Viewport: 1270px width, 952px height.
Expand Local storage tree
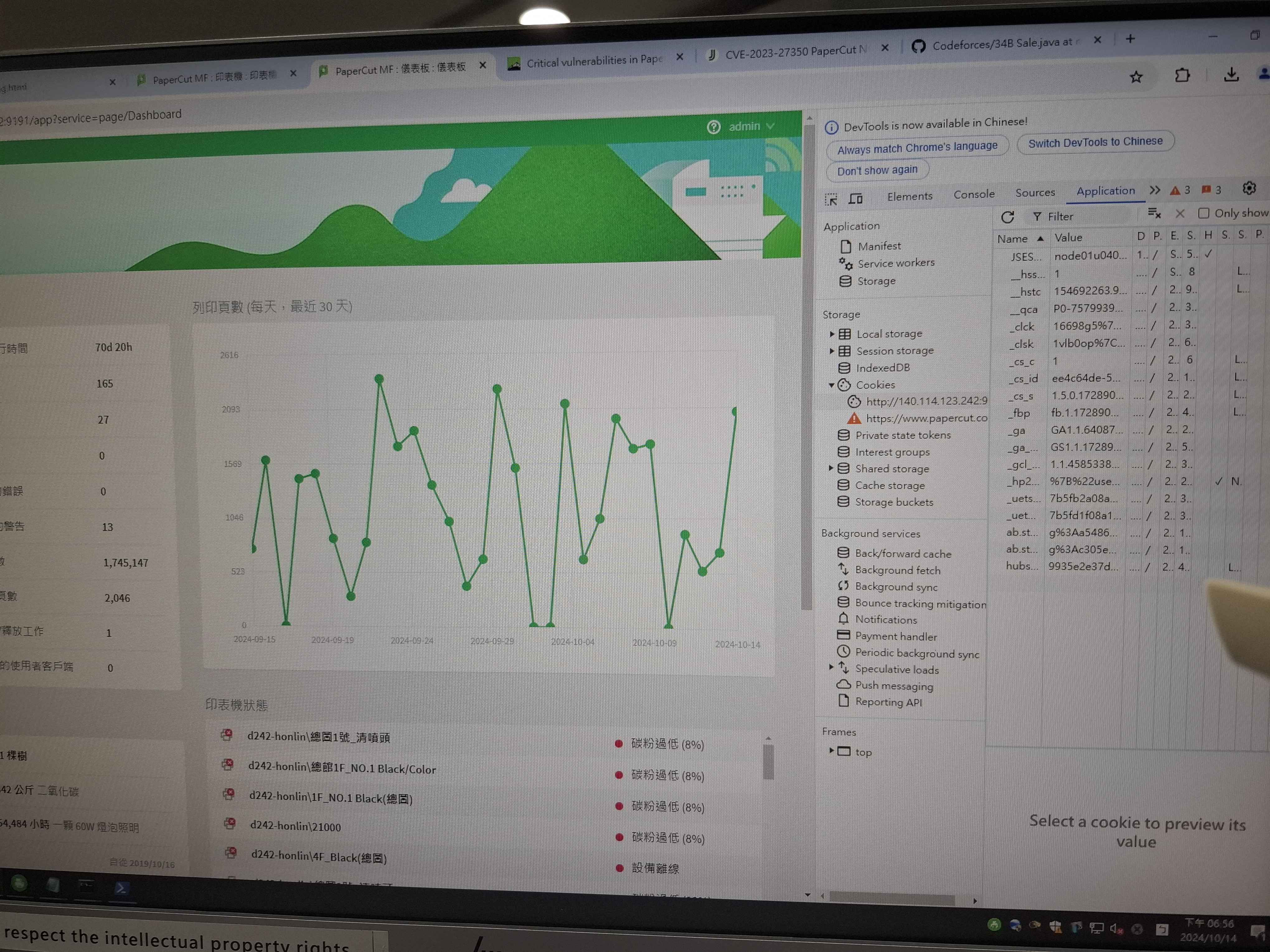[x=831, y=334]
